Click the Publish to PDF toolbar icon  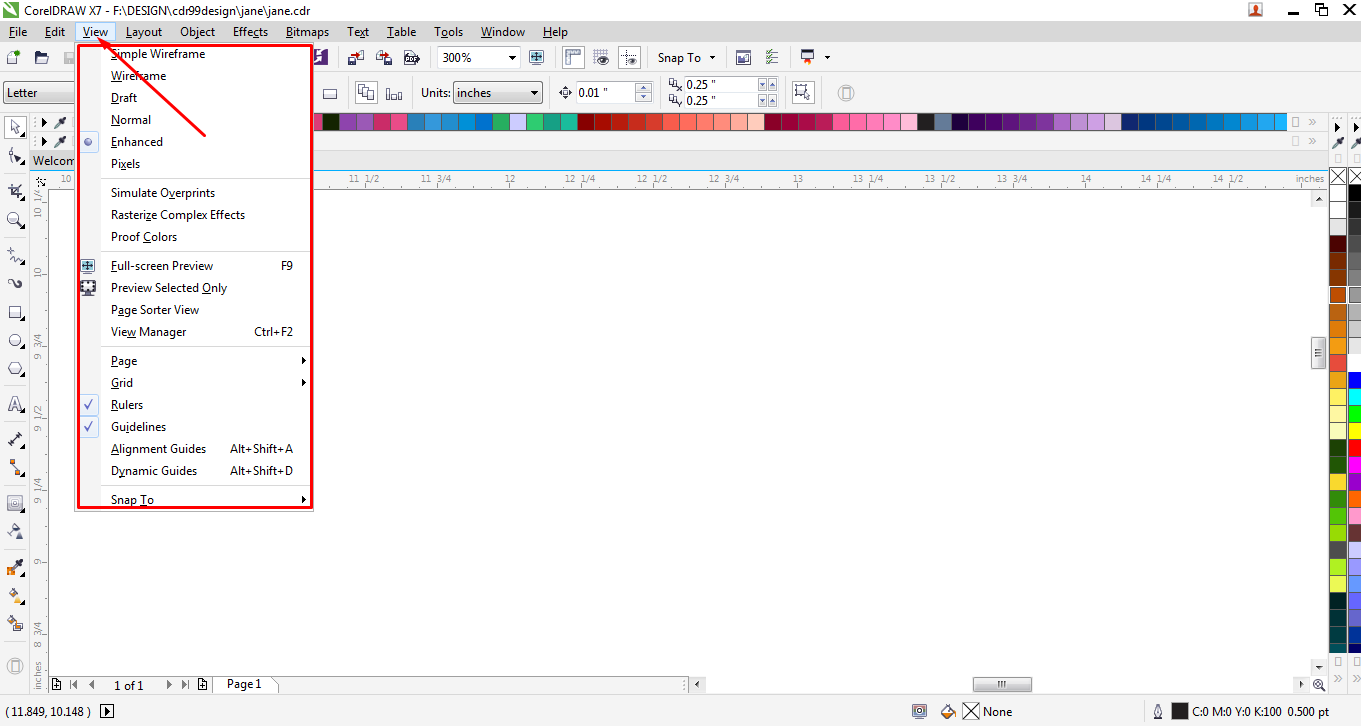(412, 57)
